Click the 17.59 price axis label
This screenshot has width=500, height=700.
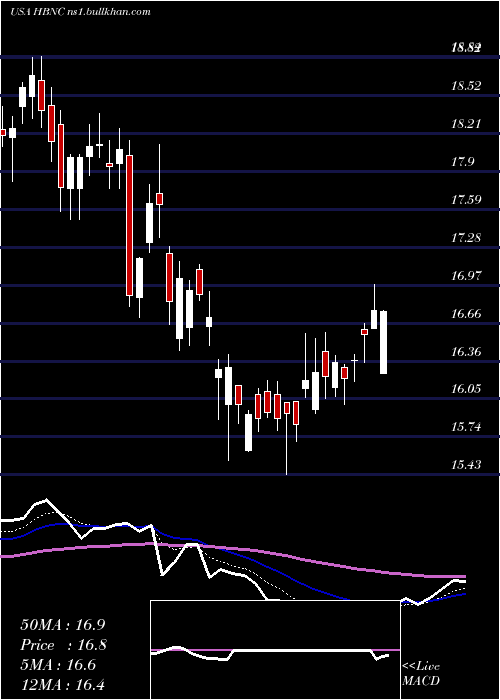click(x=466, y=200)
